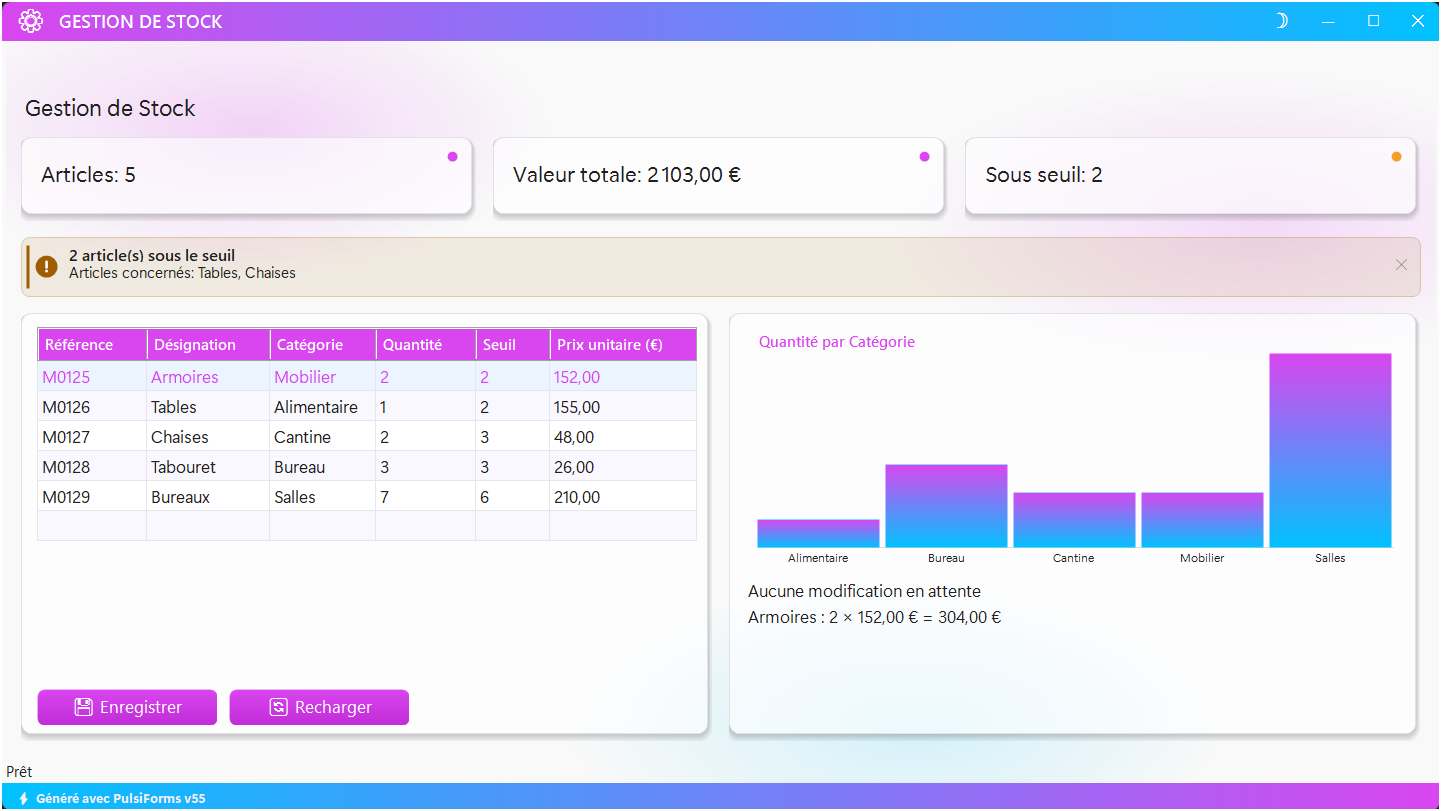Click the Aucune modification en attente text
Viewport: 1441px width, 811px height.
pos(864,591)
